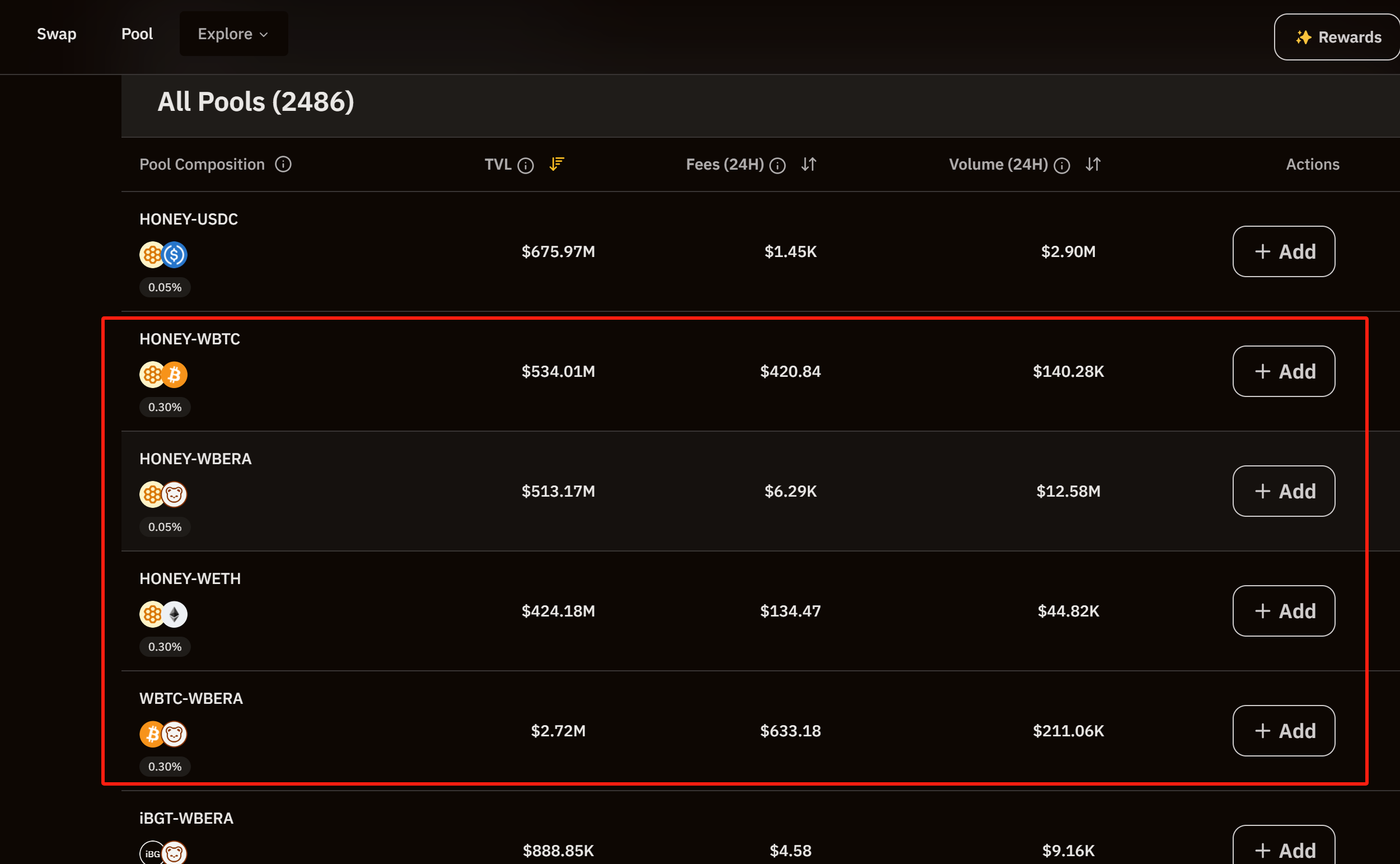Image resolution: width=1400 pixels, height=864 pixels.
Task: Open the iBGT-WBERA pool row
Action: pos(186,818)
